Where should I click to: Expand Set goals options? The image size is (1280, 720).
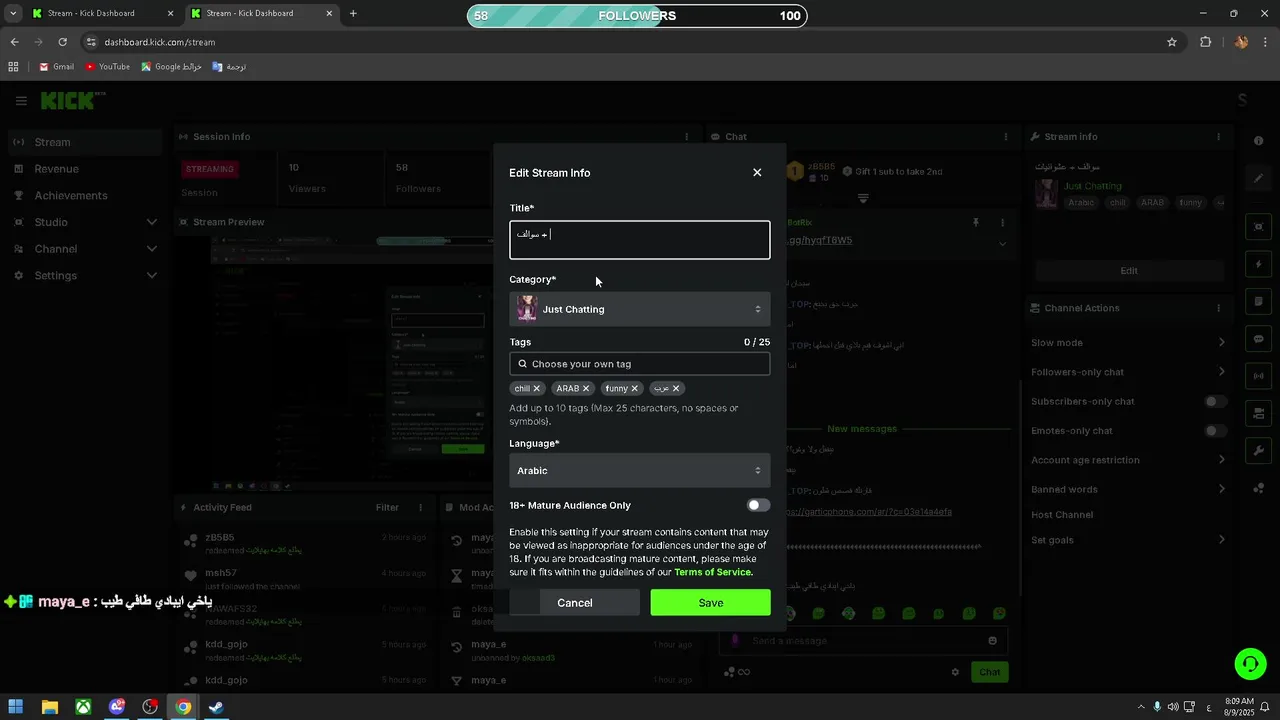pyautogui.click(x=1222, y=540)
